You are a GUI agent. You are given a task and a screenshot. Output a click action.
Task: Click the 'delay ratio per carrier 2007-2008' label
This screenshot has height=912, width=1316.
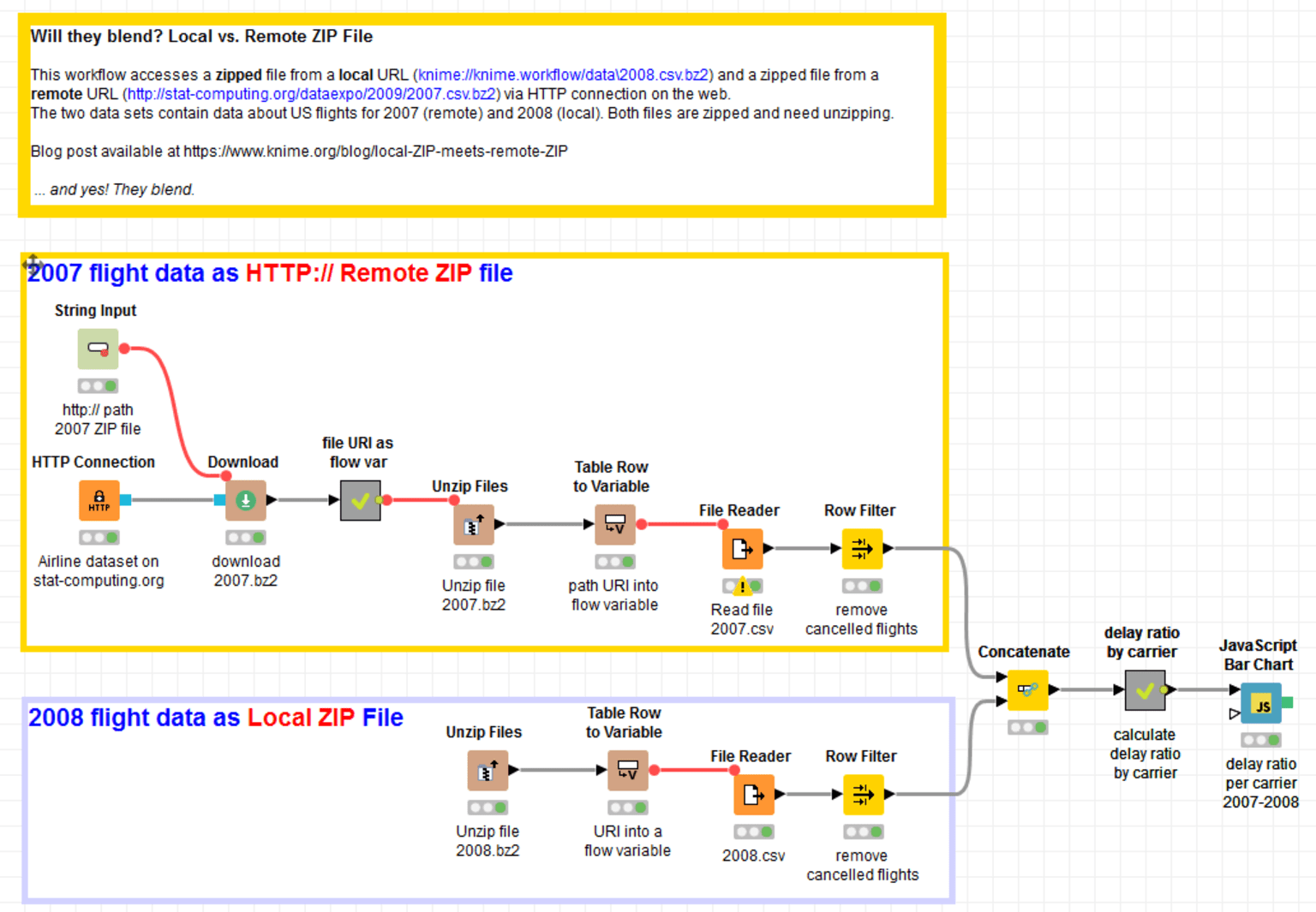(x=1261, y=783)
